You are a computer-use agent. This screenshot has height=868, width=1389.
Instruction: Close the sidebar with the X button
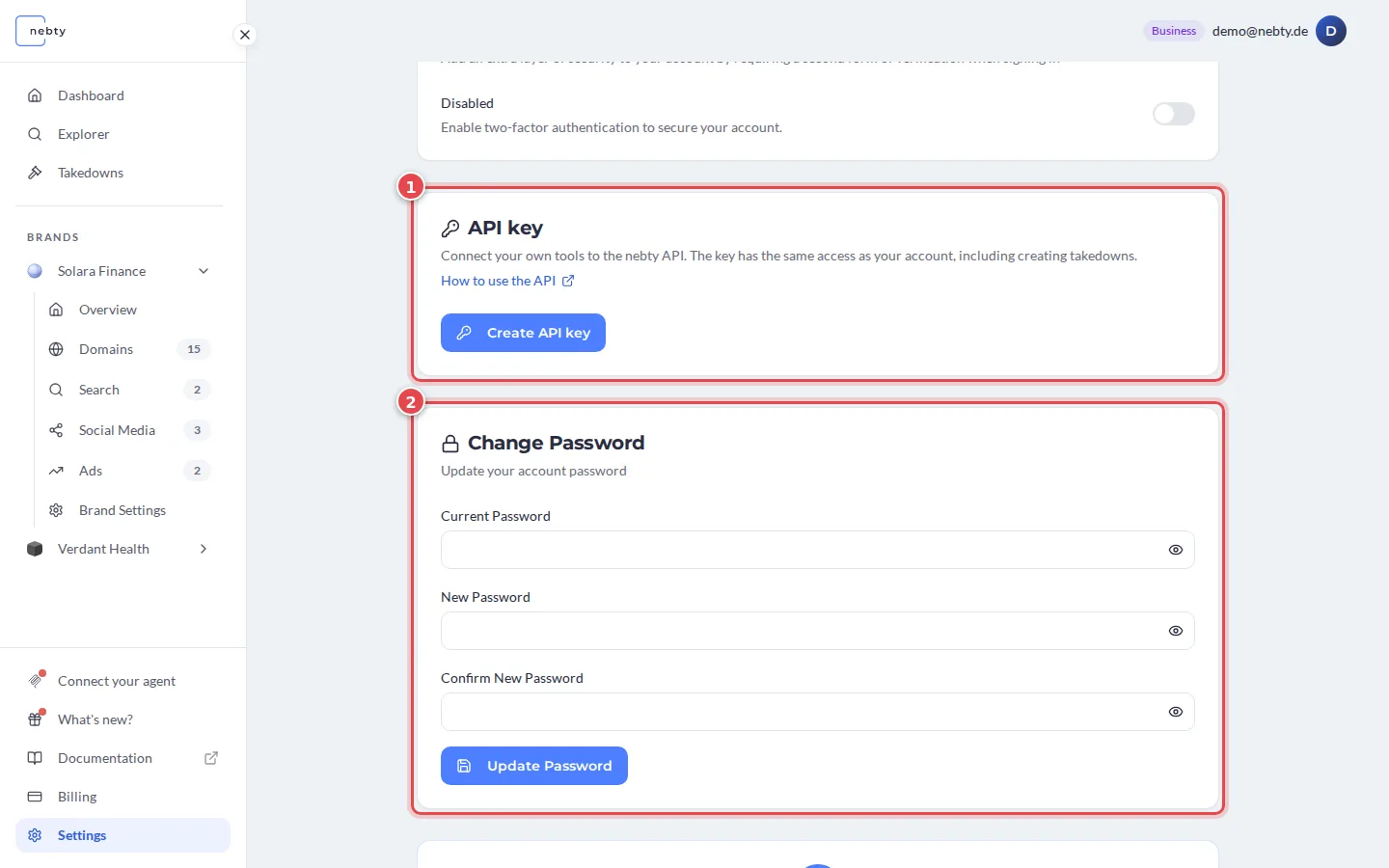tap(245, 35)
